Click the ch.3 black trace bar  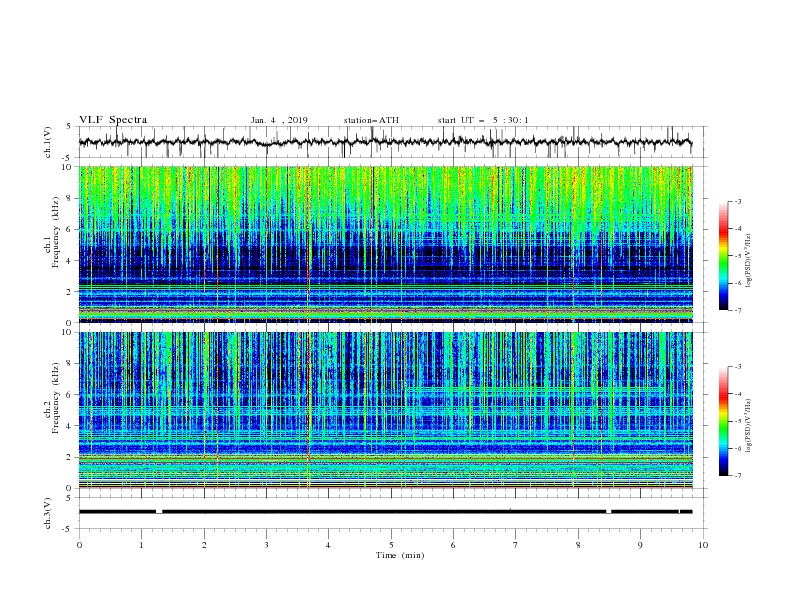(x=385, y=512)
